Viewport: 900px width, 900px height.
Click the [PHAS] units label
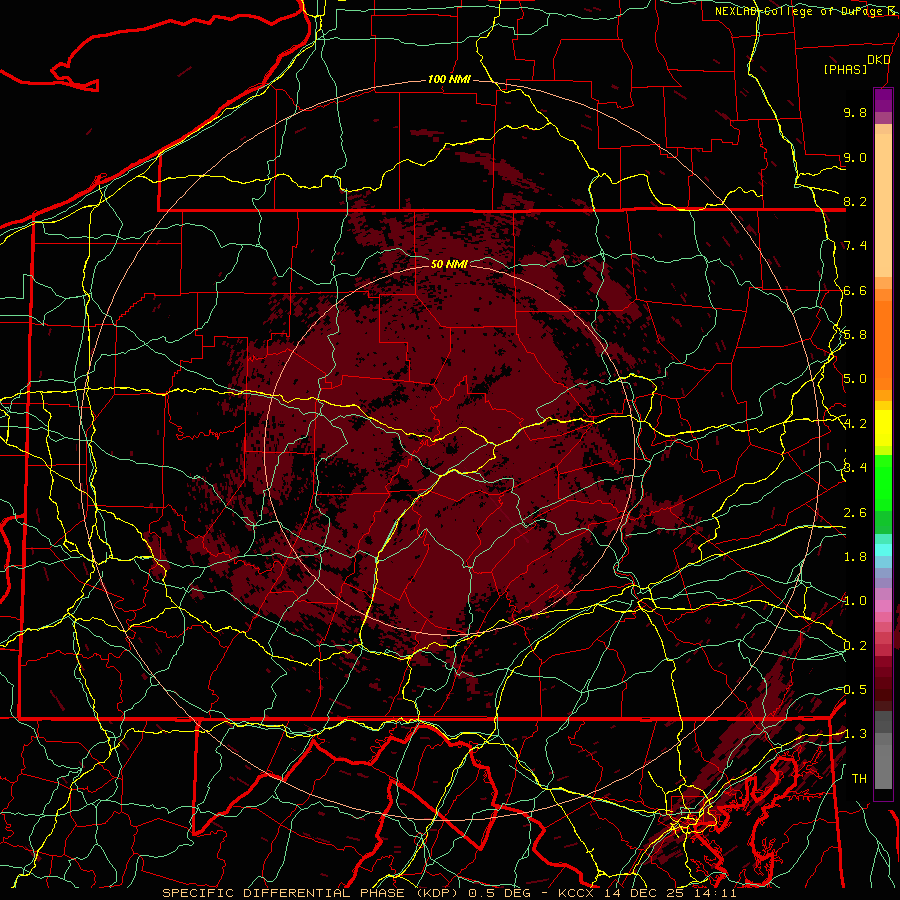click(x=845, y=69)
